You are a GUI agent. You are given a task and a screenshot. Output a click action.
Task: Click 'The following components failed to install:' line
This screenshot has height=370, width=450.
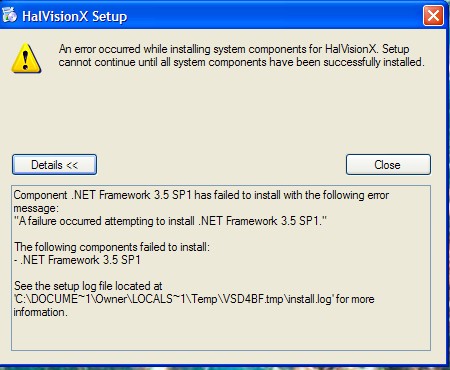coord(112,247)
